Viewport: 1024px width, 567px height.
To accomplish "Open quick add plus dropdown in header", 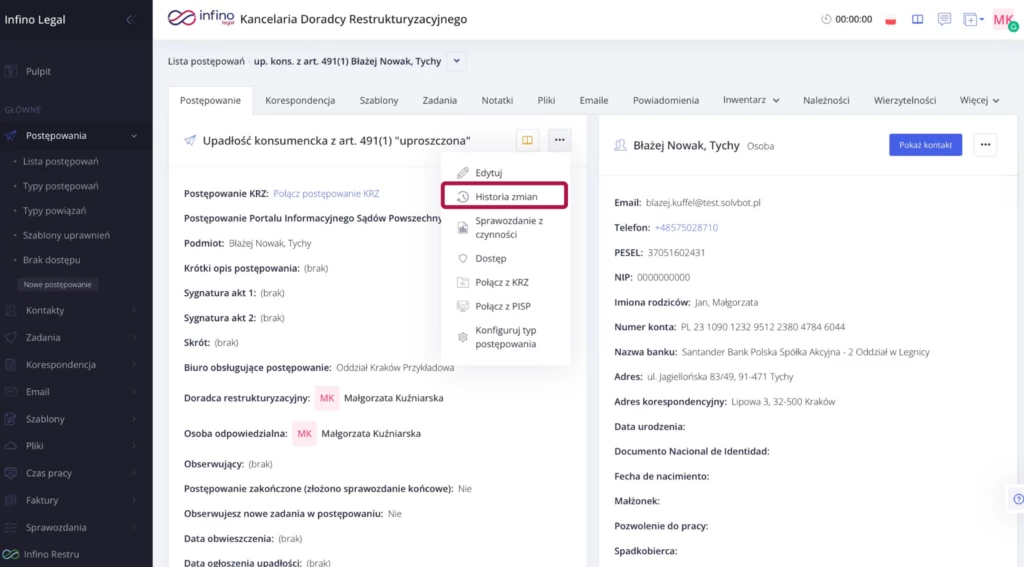I will click(973, 20).
